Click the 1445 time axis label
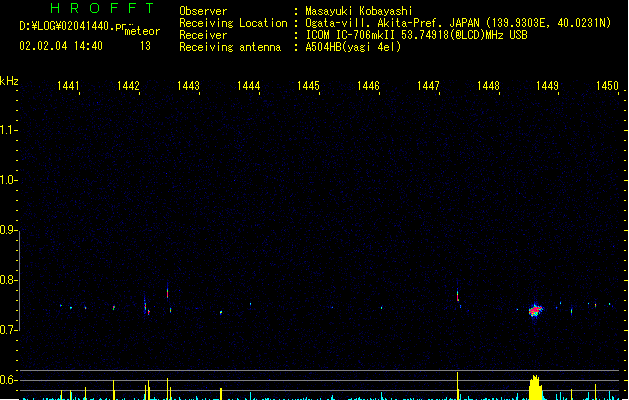The width and height of the screenshot is (629, 400). coord(308,86)
